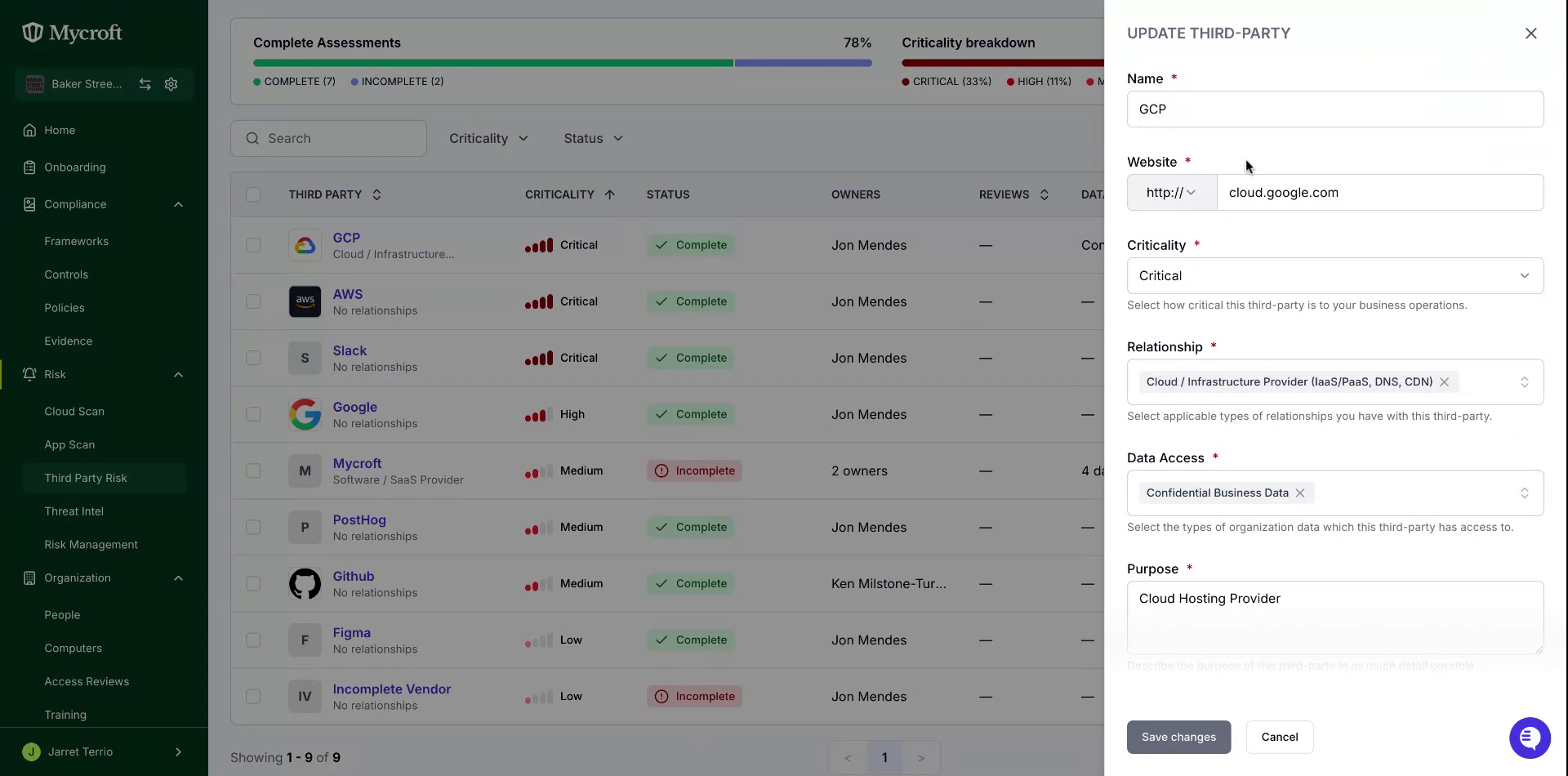This screenshot has width=1568, height=776.
Task: Click the GCP vendor logo
Action: [305, 245]
